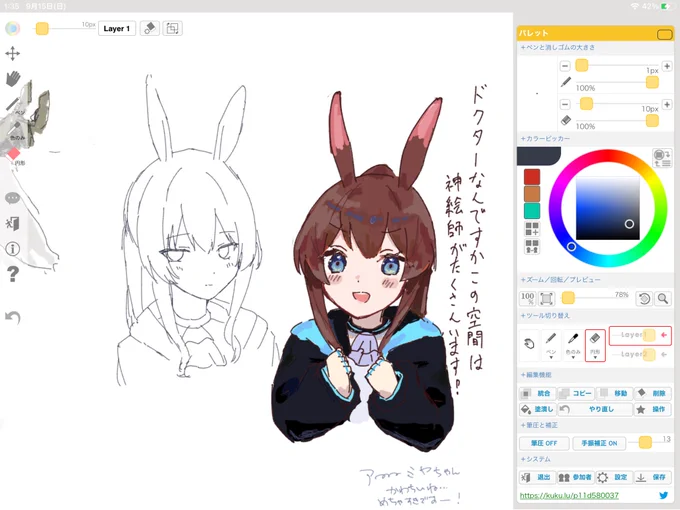Increase eraser size with the plus button

(x=667, y=105)
